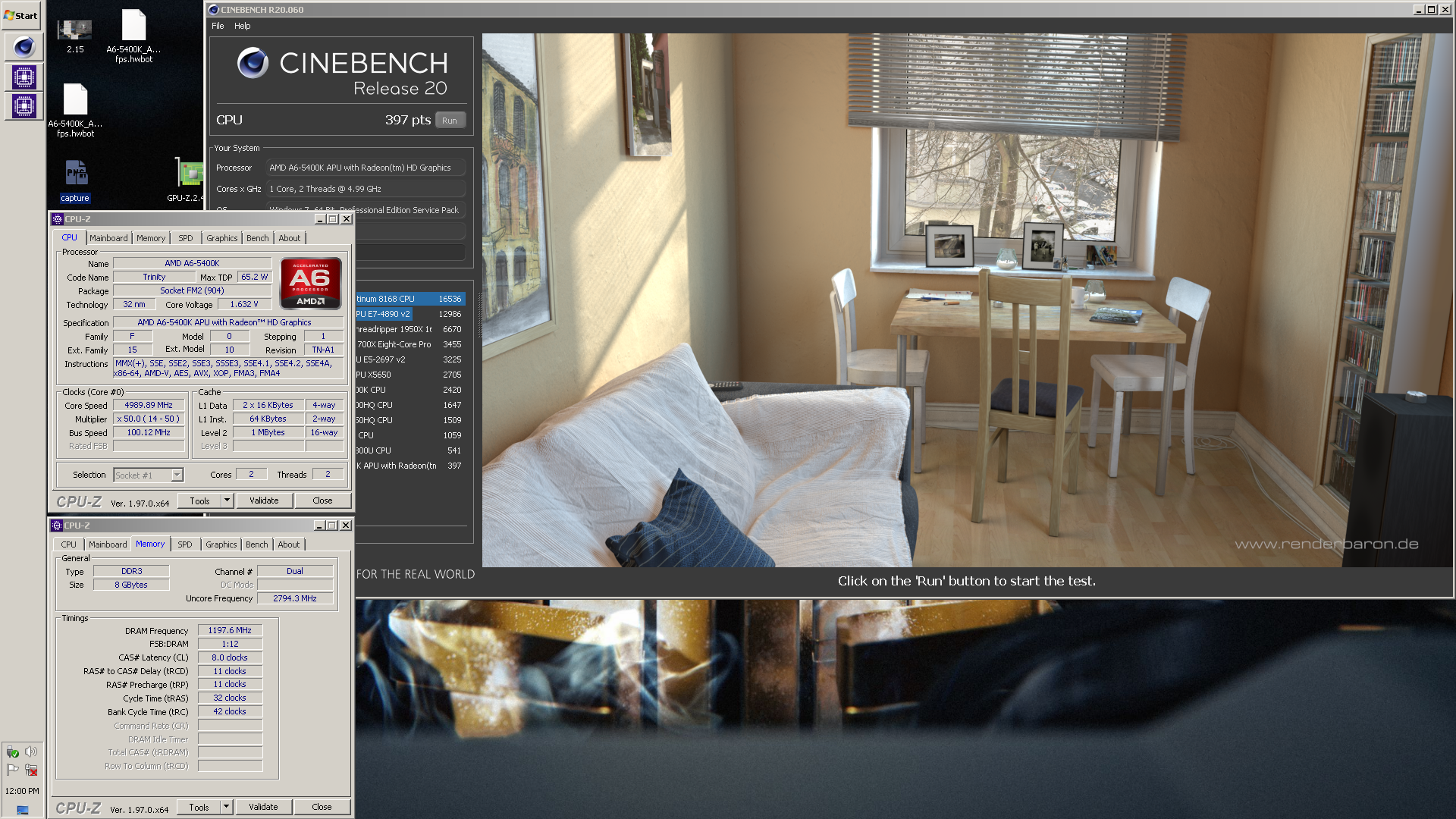Image resolution: width=1456 pixels, height=819 pixels.
Task: Switch to the Memory tab in the upper CPU-Z
Action: coord(151,238)
